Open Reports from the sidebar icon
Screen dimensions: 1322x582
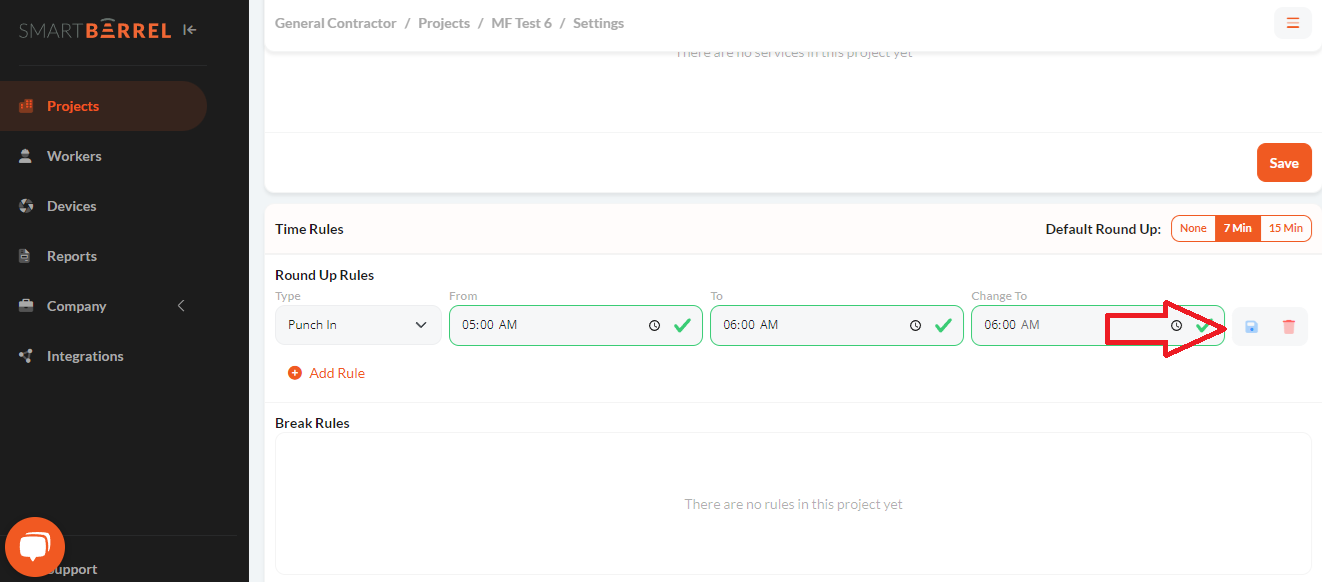25,256
